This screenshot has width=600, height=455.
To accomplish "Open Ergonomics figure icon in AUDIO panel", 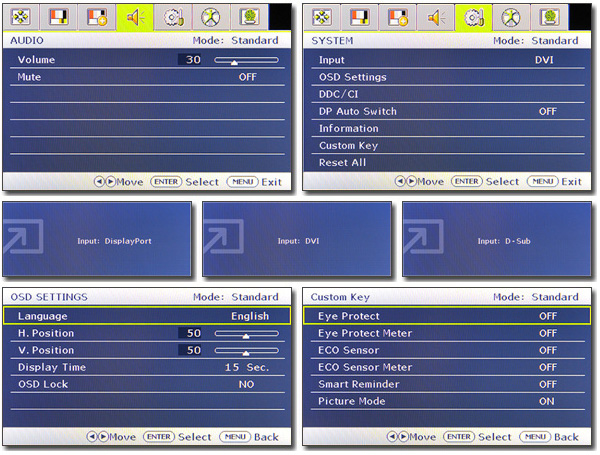I will [x=211, y=17].
